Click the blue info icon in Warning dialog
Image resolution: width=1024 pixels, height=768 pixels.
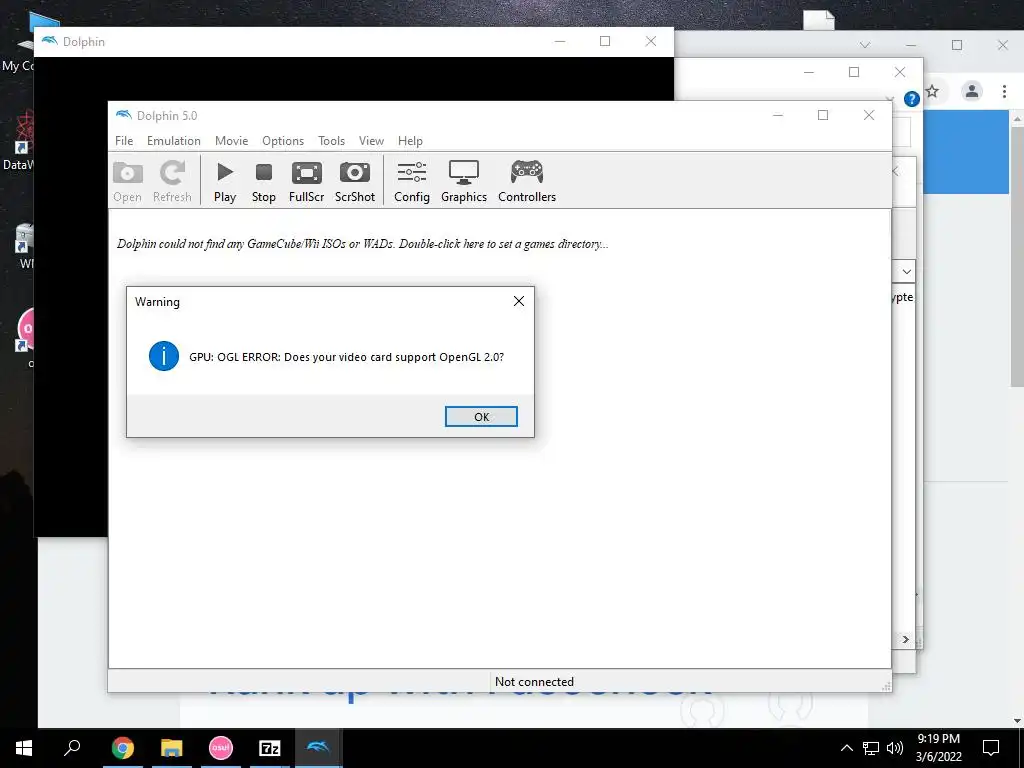pyautogui.click(x=164, y=357)
